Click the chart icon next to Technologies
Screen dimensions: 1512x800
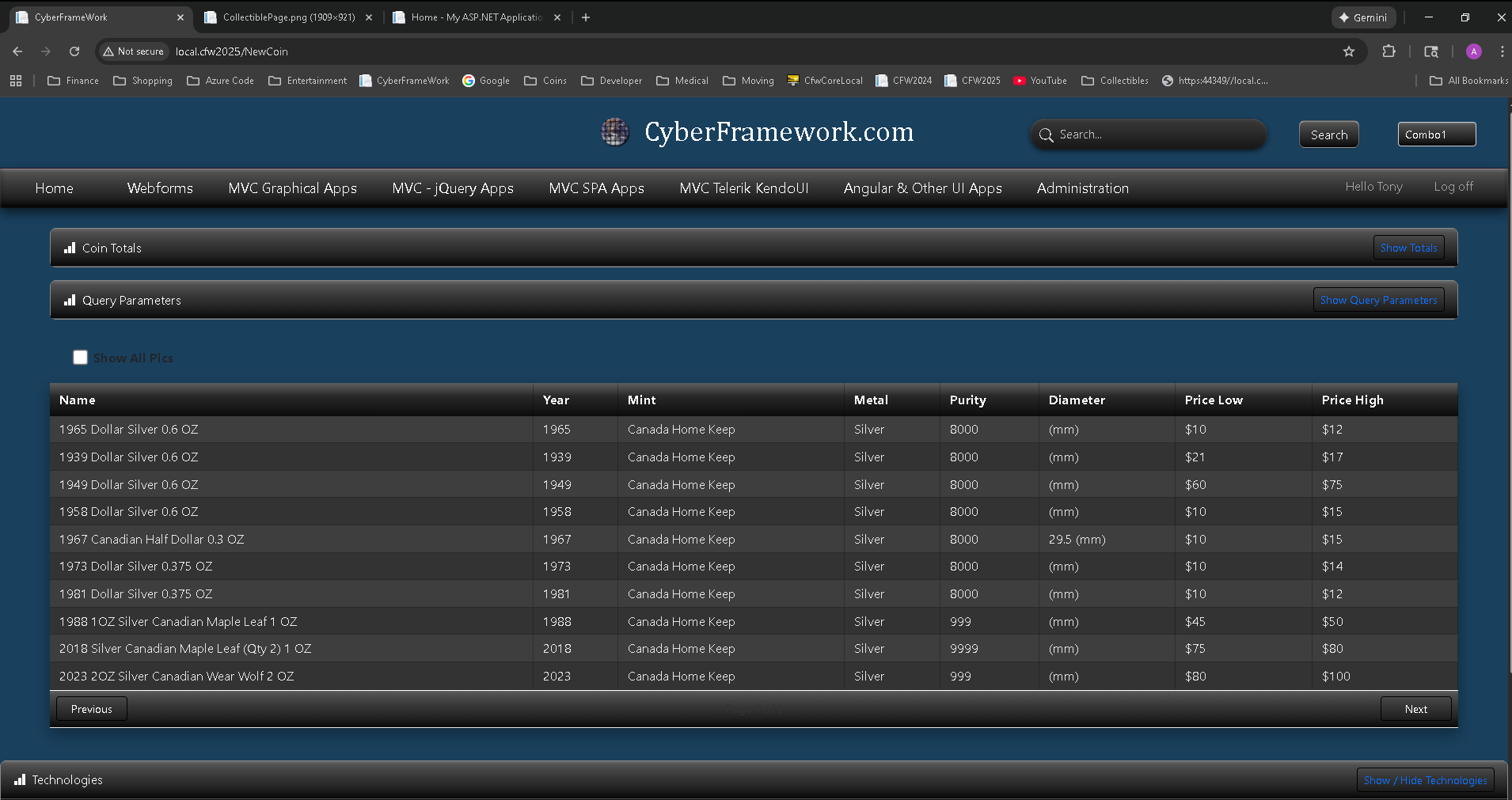point(20,779)
